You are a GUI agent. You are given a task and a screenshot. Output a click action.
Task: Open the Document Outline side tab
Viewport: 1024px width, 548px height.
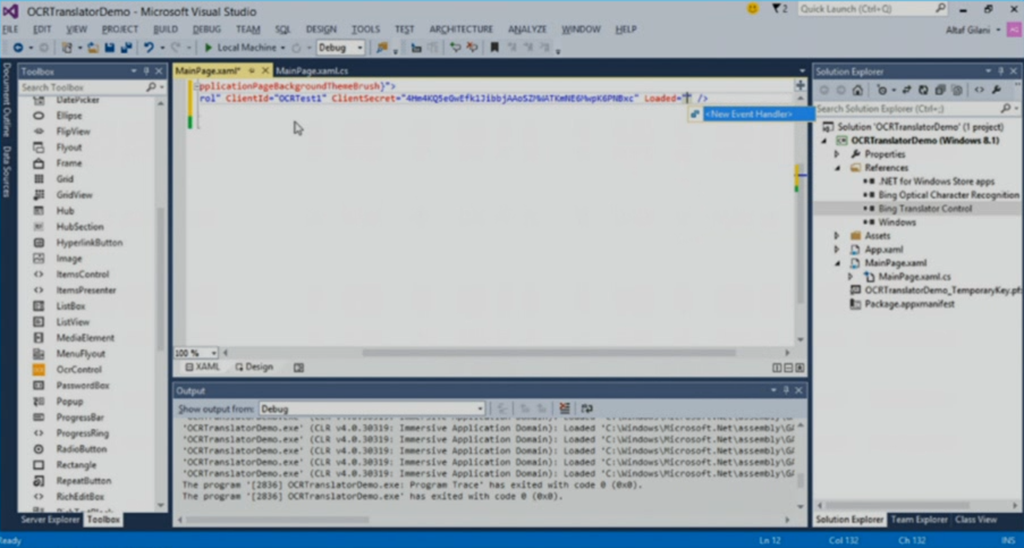(x=7, y=99)
